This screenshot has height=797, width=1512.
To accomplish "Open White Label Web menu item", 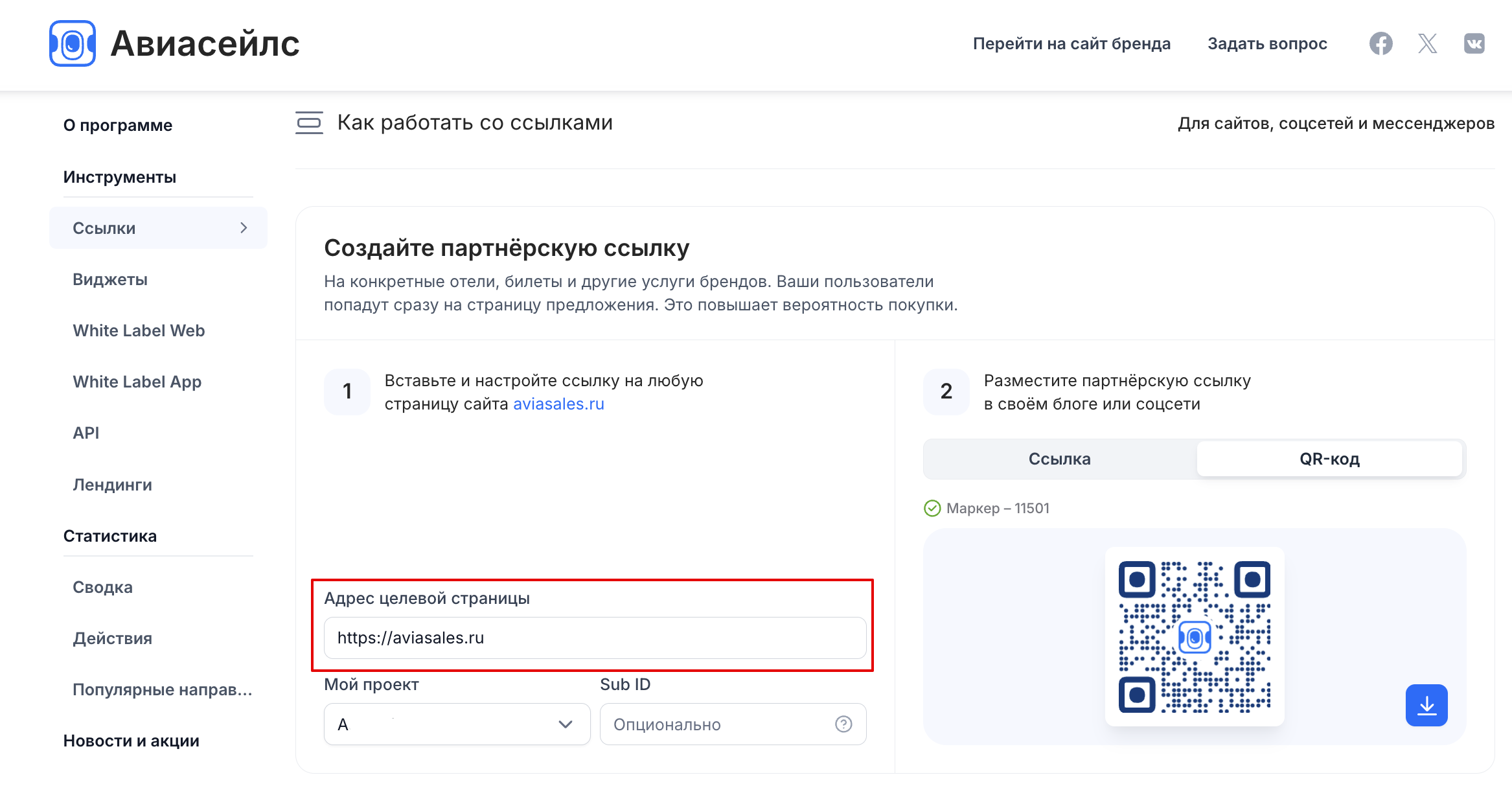I will click(x=139, y=330).
